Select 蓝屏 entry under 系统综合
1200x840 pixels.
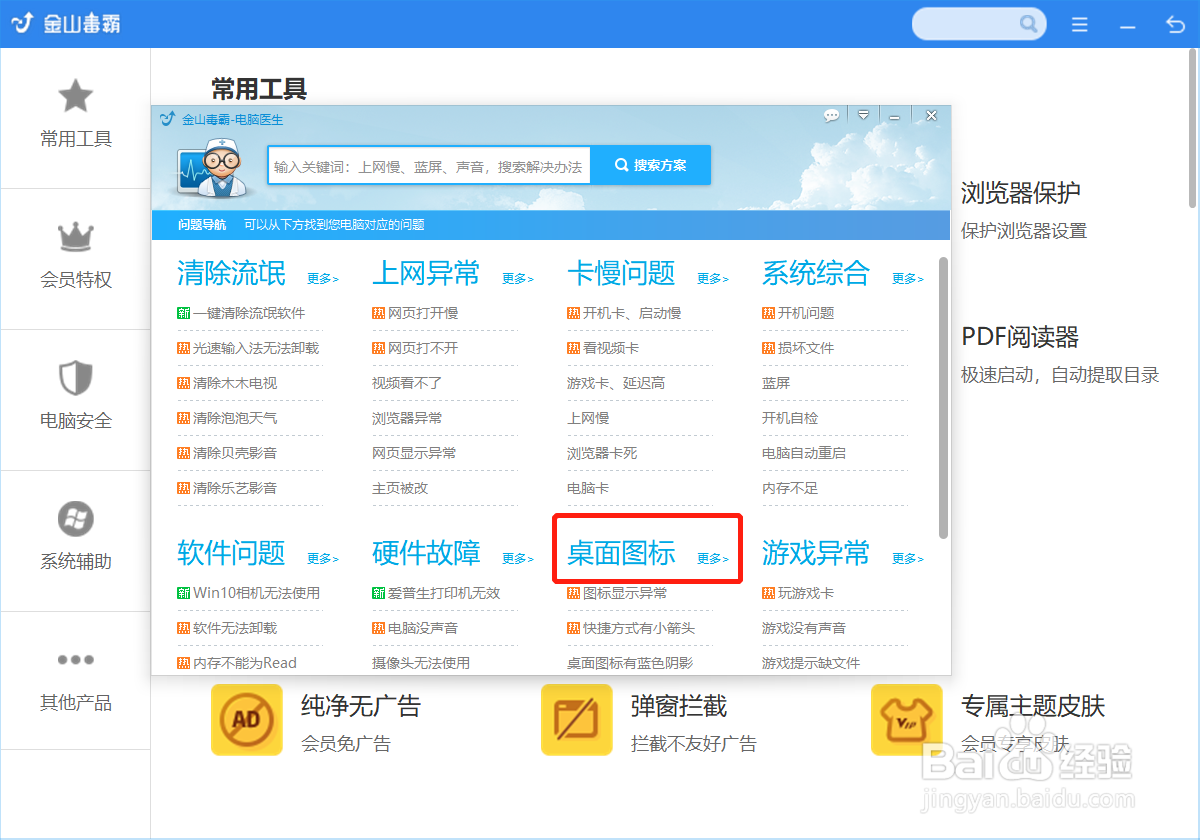coord(776,383)
